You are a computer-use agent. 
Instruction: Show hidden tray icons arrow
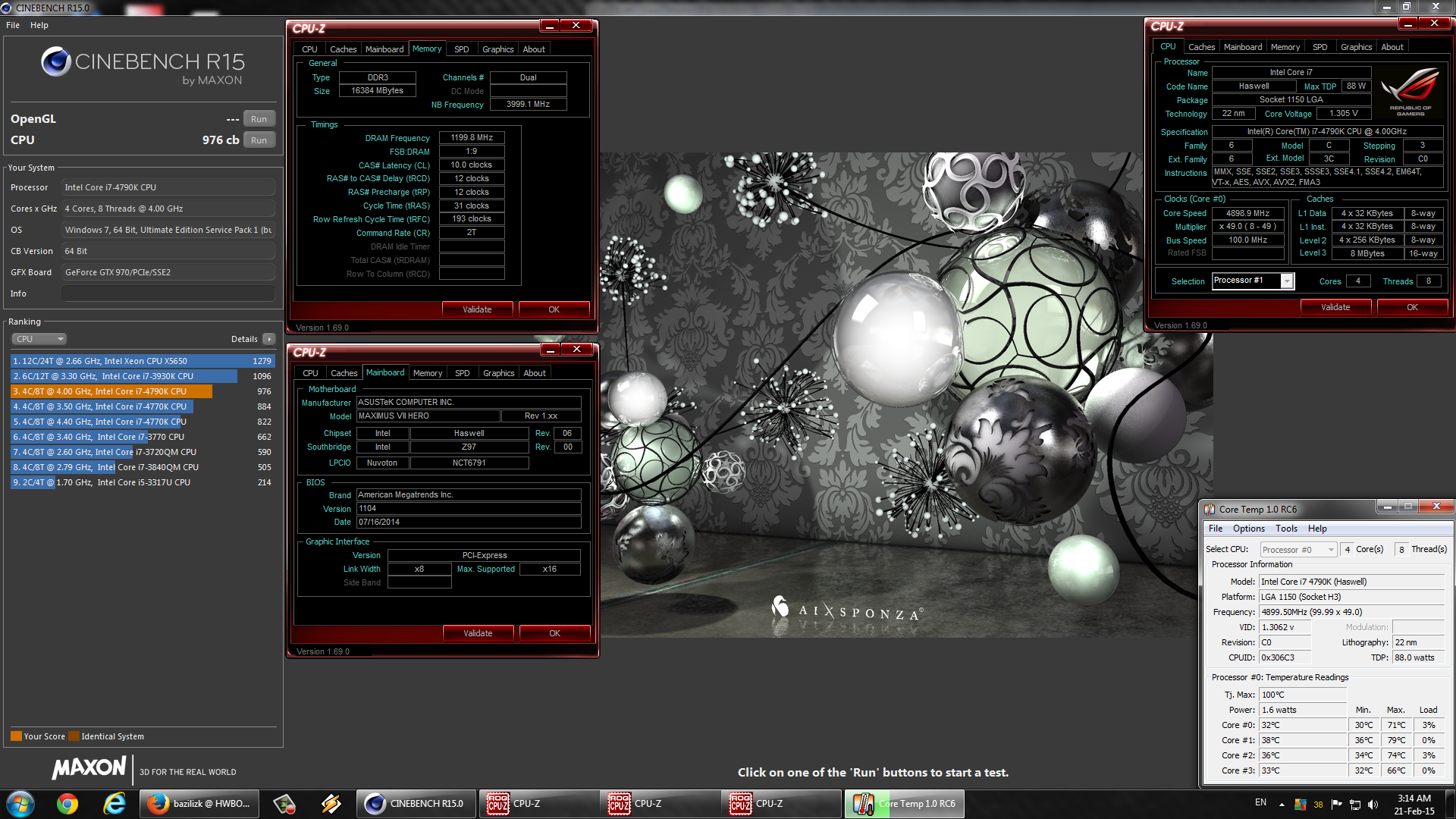tap(1282, 805)
